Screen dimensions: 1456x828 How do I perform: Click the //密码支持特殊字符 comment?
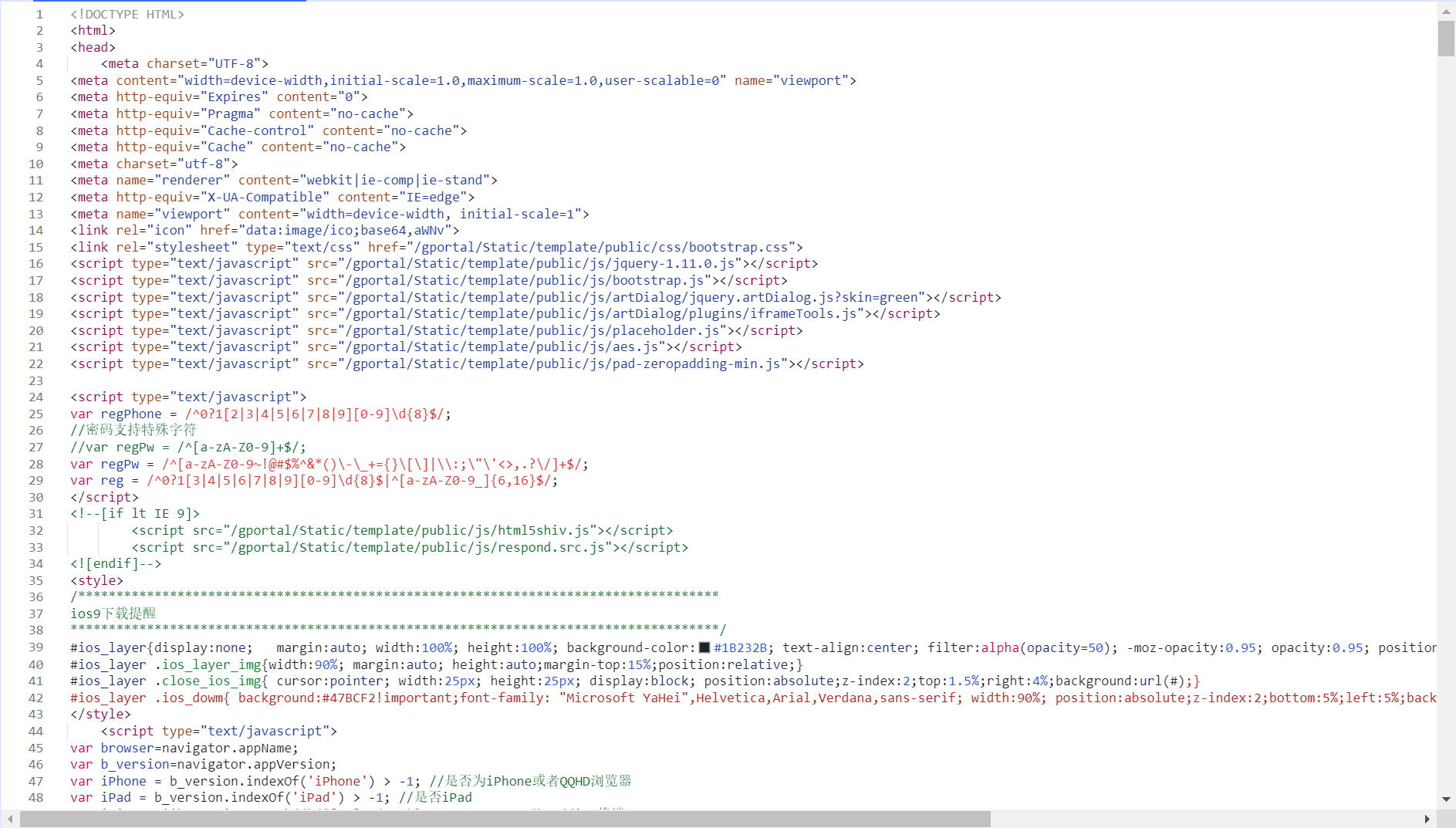(x=133, y=430)
